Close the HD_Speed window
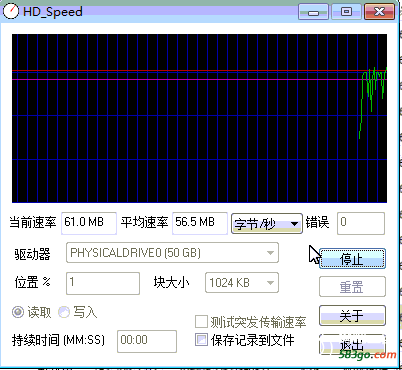The height and width of the screenshot is (370, 402). pos(379,12)
